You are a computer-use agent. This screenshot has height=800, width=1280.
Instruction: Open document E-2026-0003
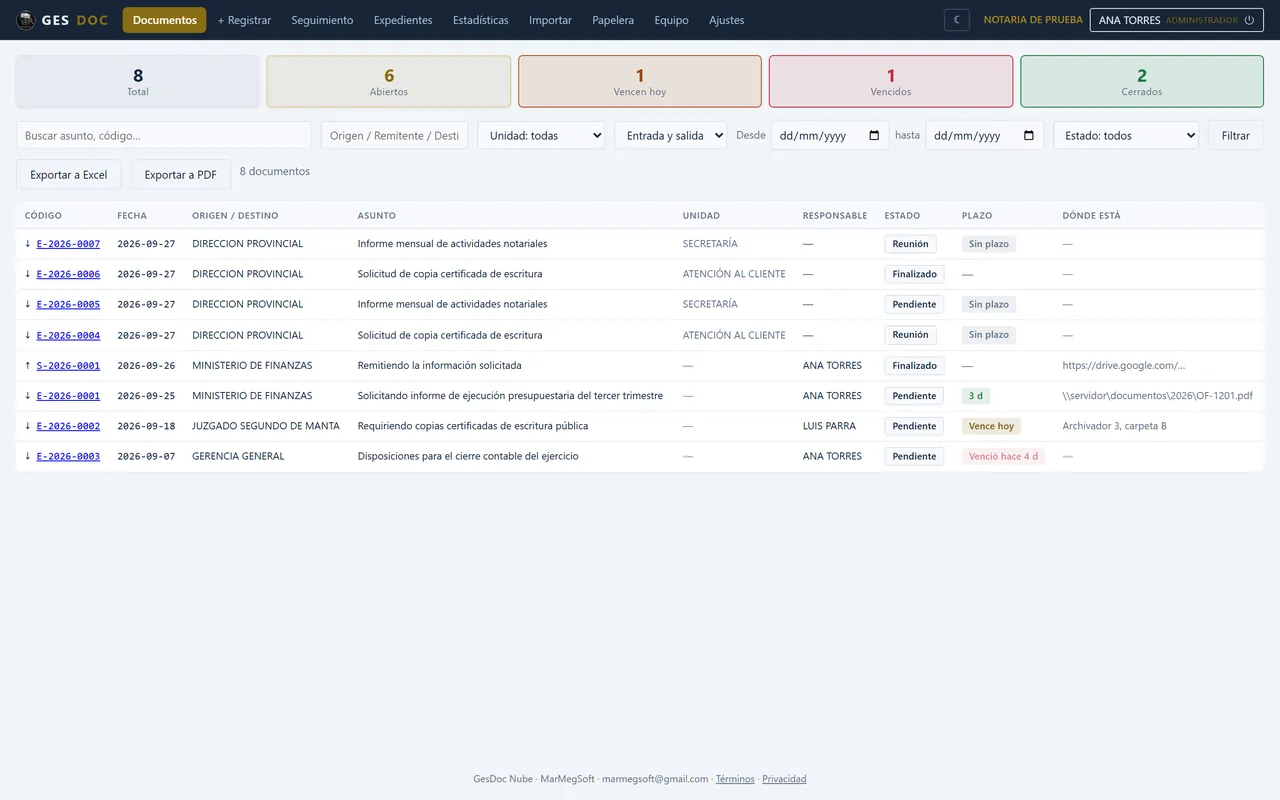pyautogui.click(x=68, y=456)
